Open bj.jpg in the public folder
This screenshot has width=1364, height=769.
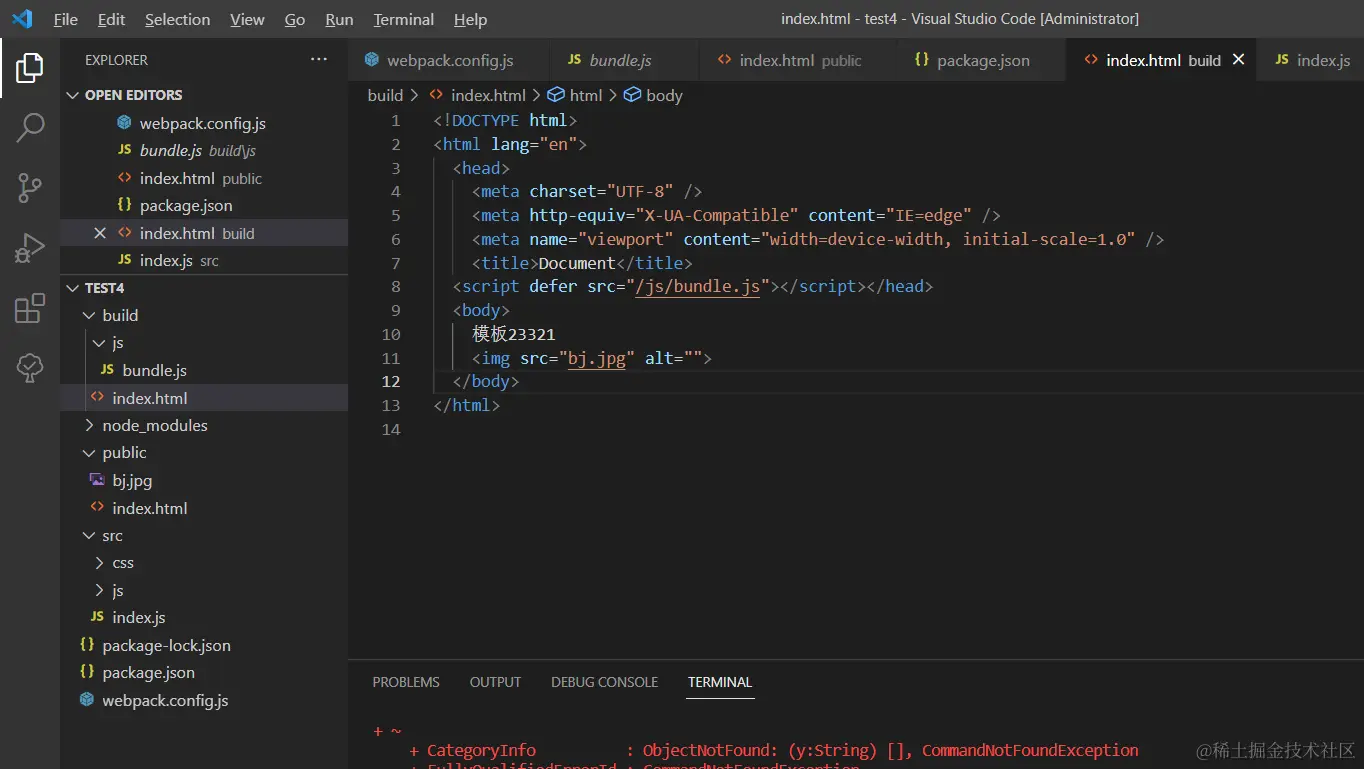[x=132, y=480]
